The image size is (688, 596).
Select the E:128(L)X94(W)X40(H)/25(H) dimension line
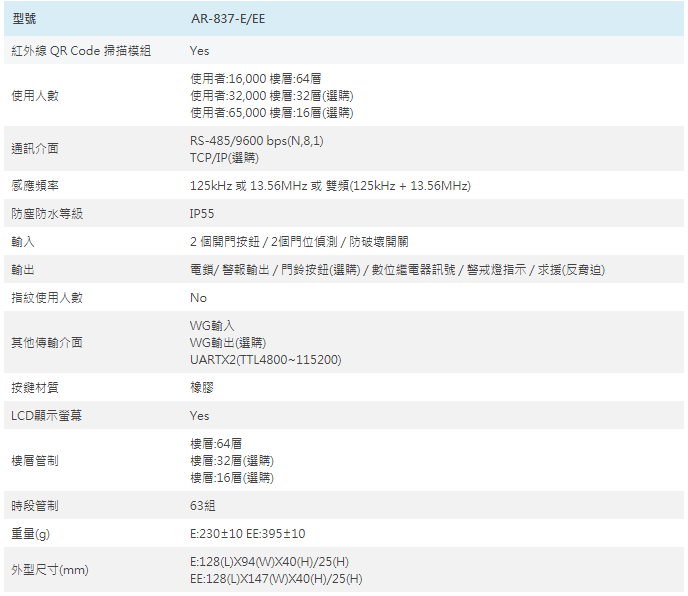pos(269,562)
